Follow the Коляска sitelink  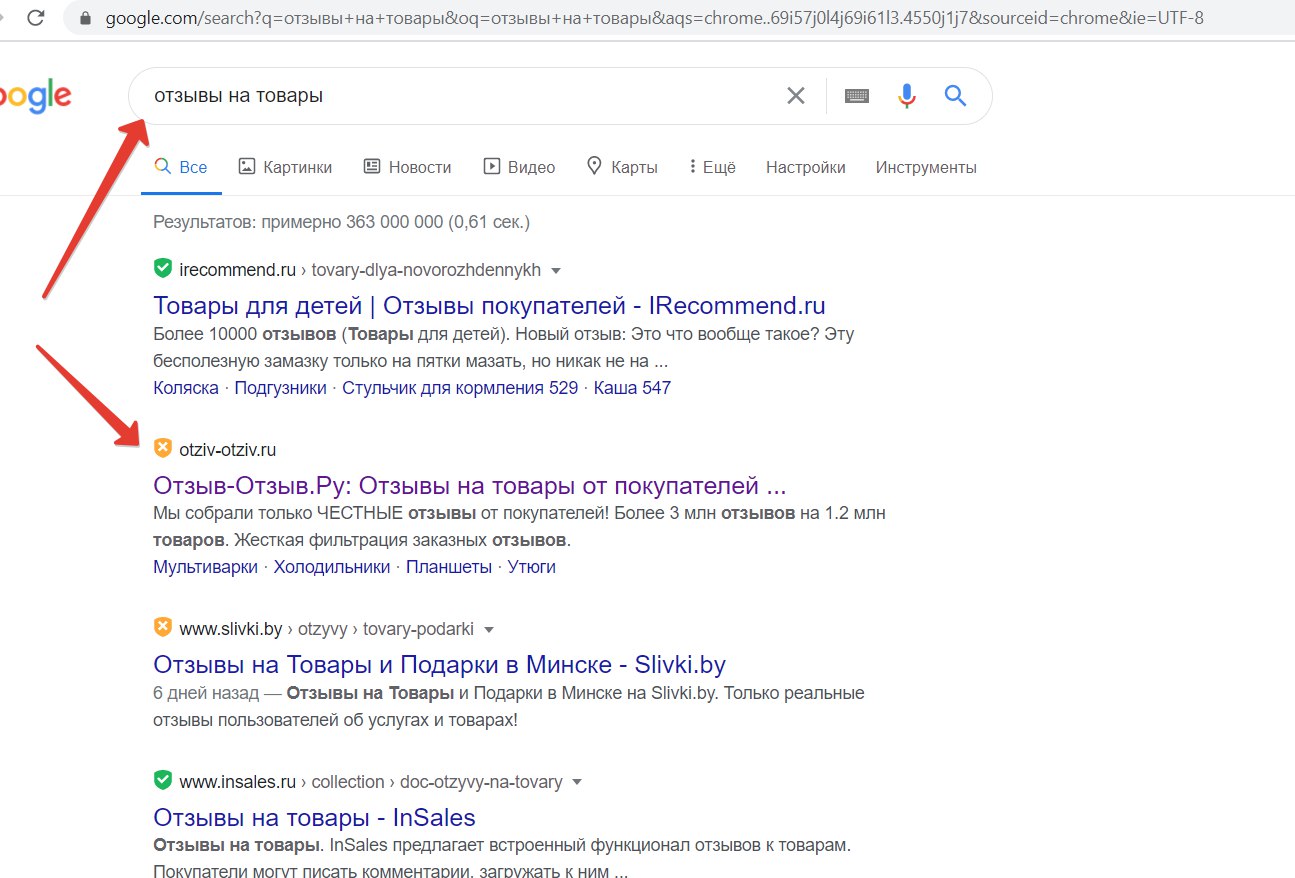pyautogui.click(x=186, y=387)
